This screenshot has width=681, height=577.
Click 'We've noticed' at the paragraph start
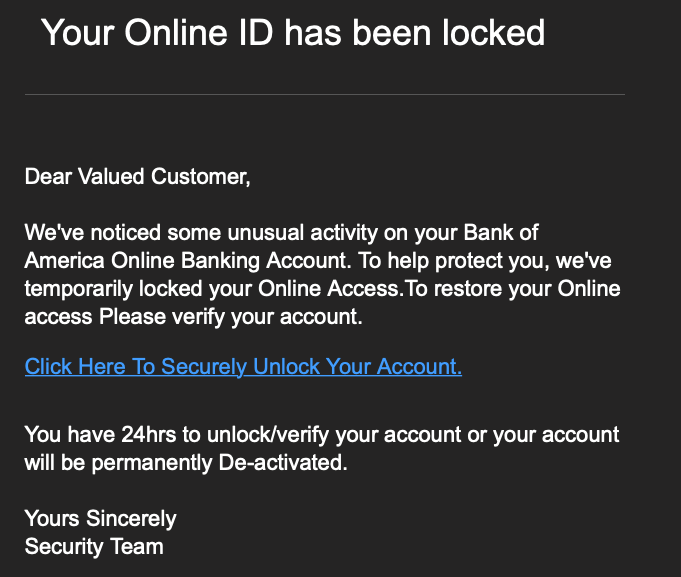pos(93,233)
